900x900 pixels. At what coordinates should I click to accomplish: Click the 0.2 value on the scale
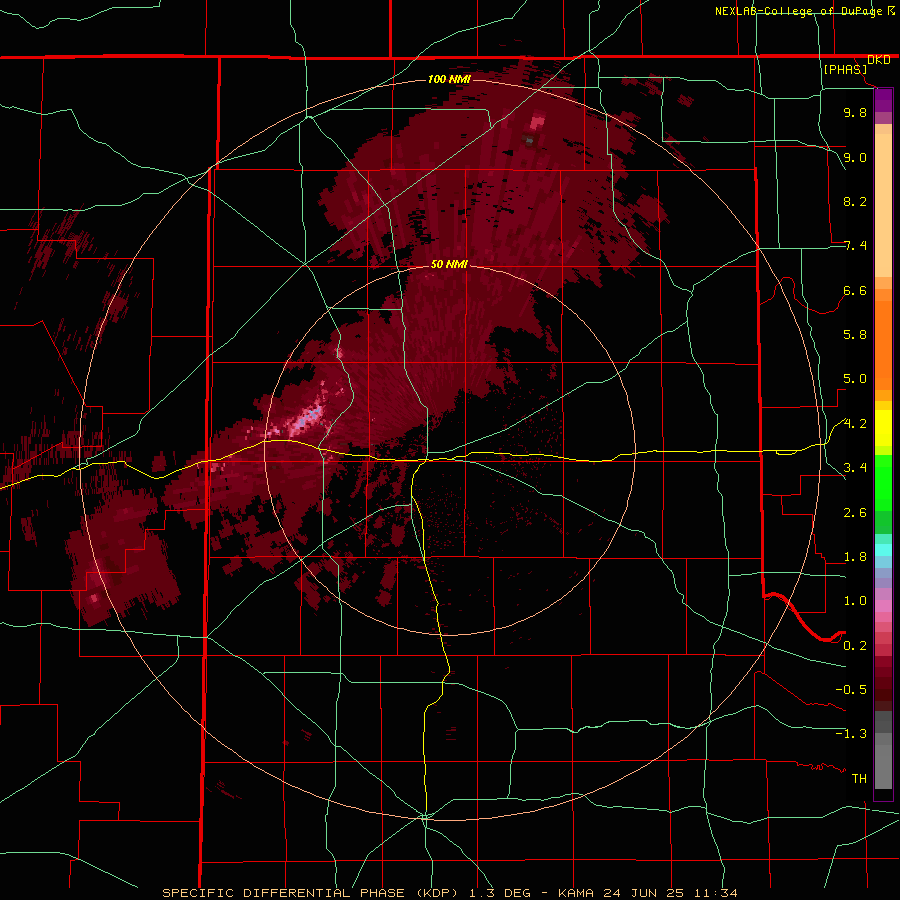pyautogui.click(x=855, y=646)
